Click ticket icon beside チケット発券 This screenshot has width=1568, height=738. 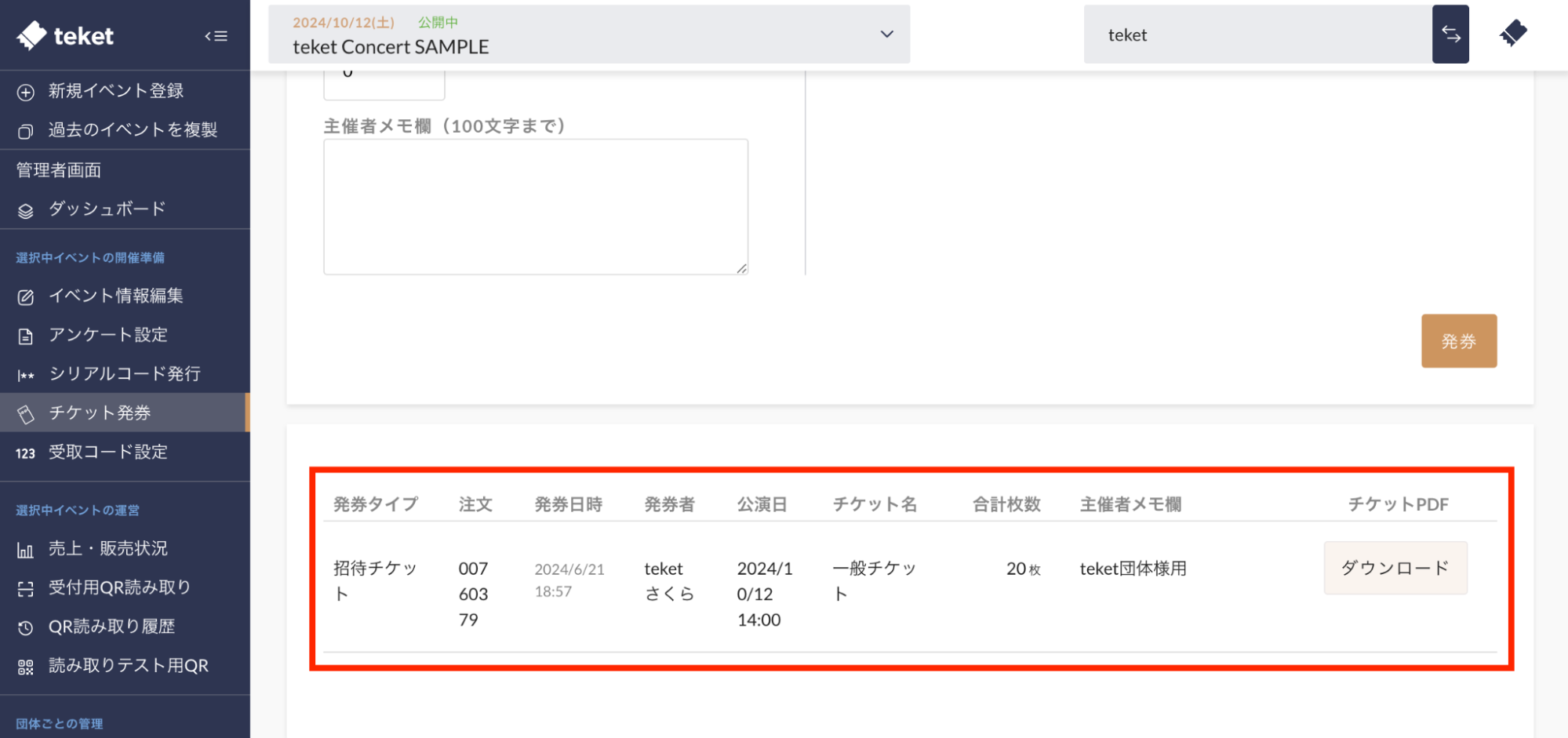pyautogui.click(x=26, y=414)
